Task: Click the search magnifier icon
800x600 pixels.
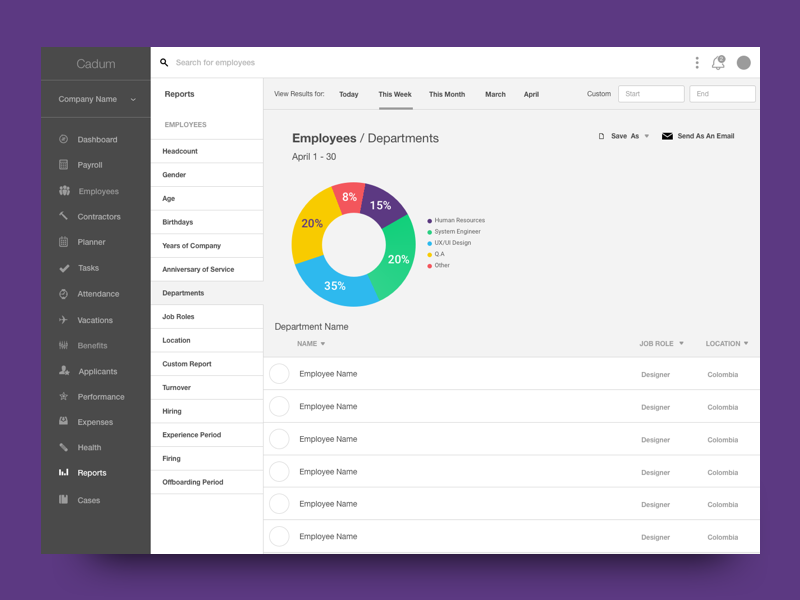Action: coord(164,62)
